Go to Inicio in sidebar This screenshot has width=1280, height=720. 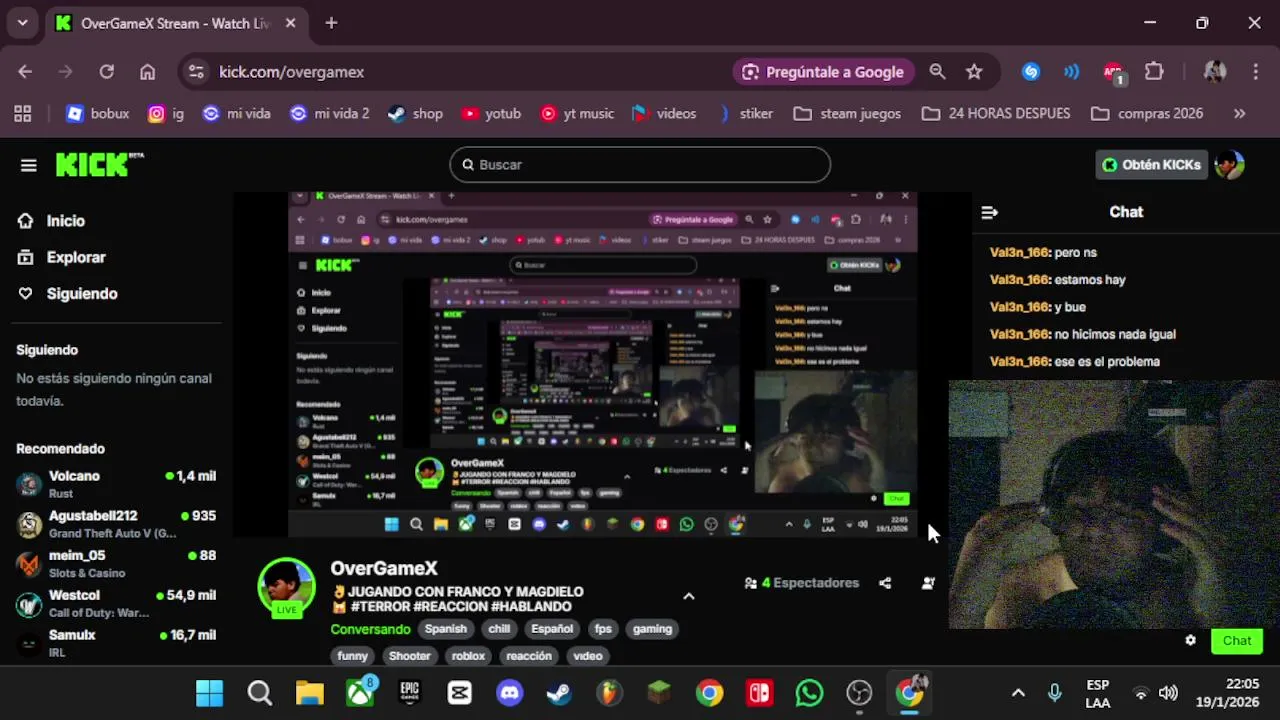(x=51, y=221)
